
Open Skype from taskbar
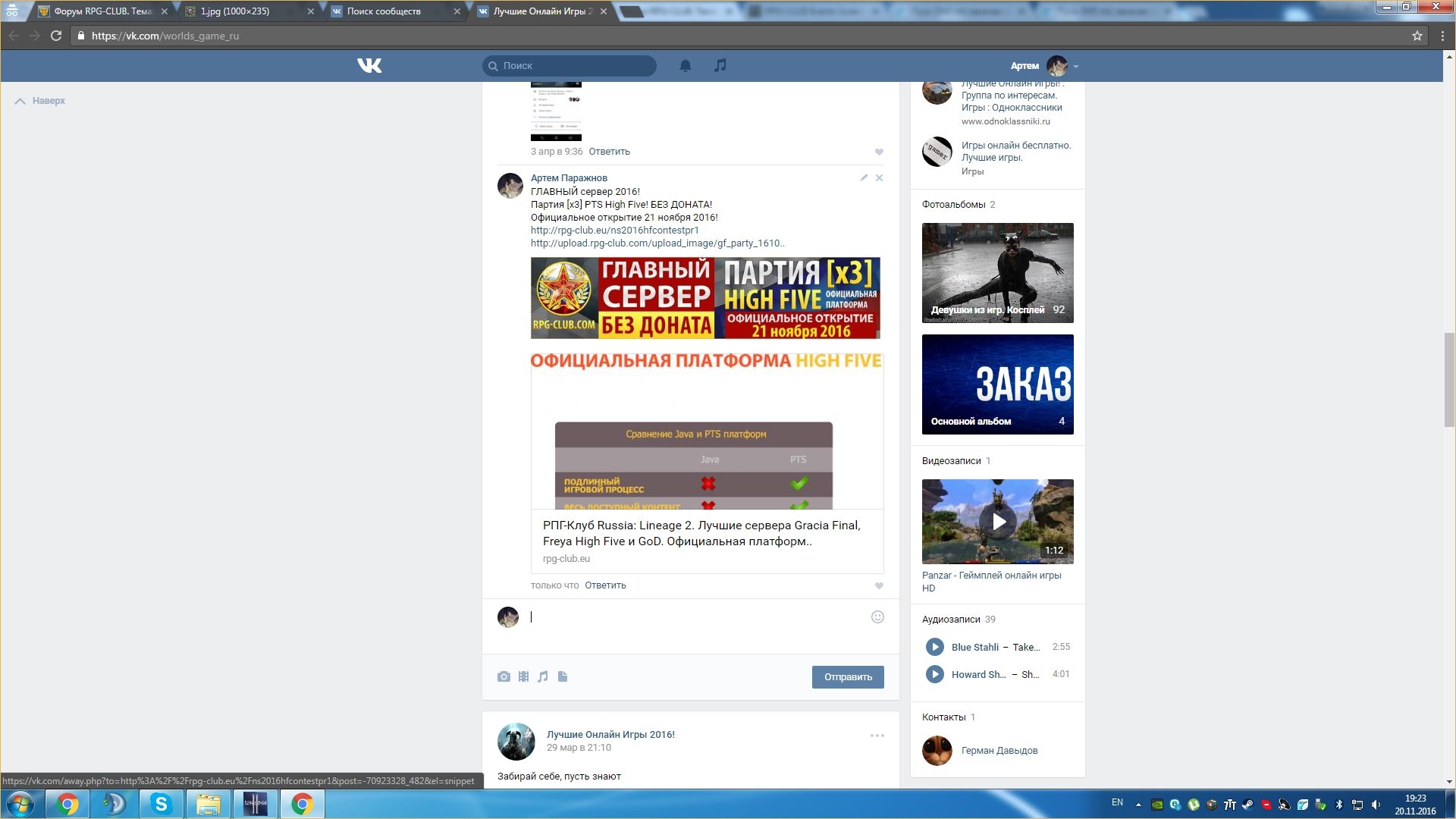(x=161, y=804)
